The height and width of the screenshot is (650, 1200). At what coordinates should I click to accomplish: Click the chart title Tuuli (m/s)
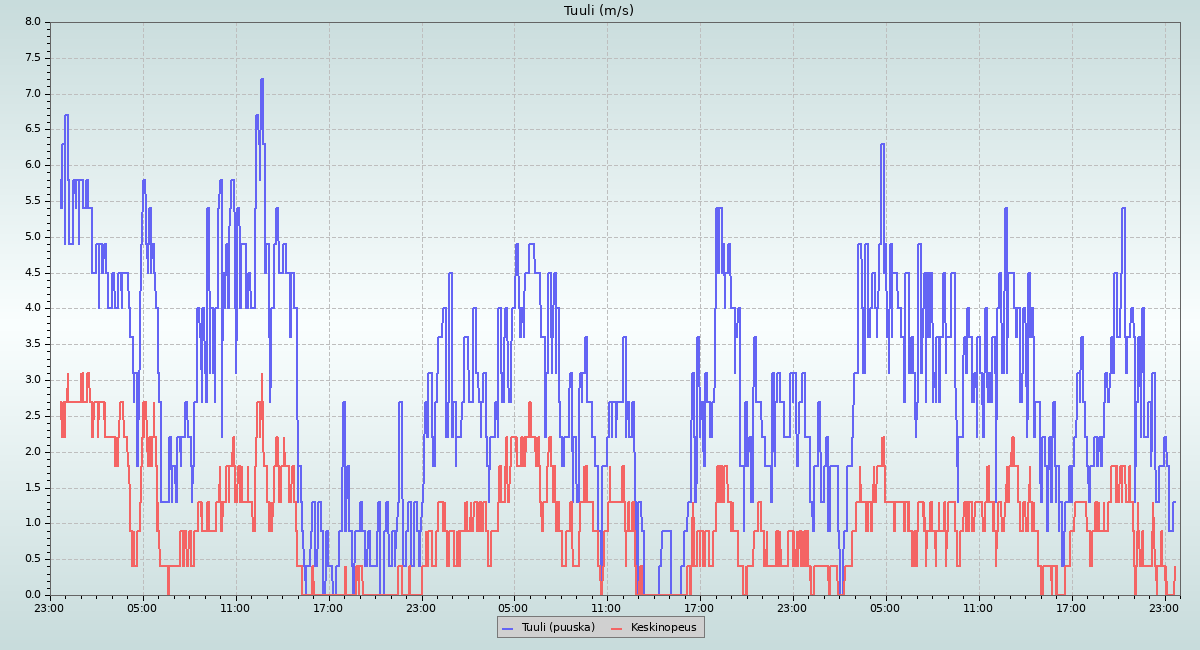(599, 11)
